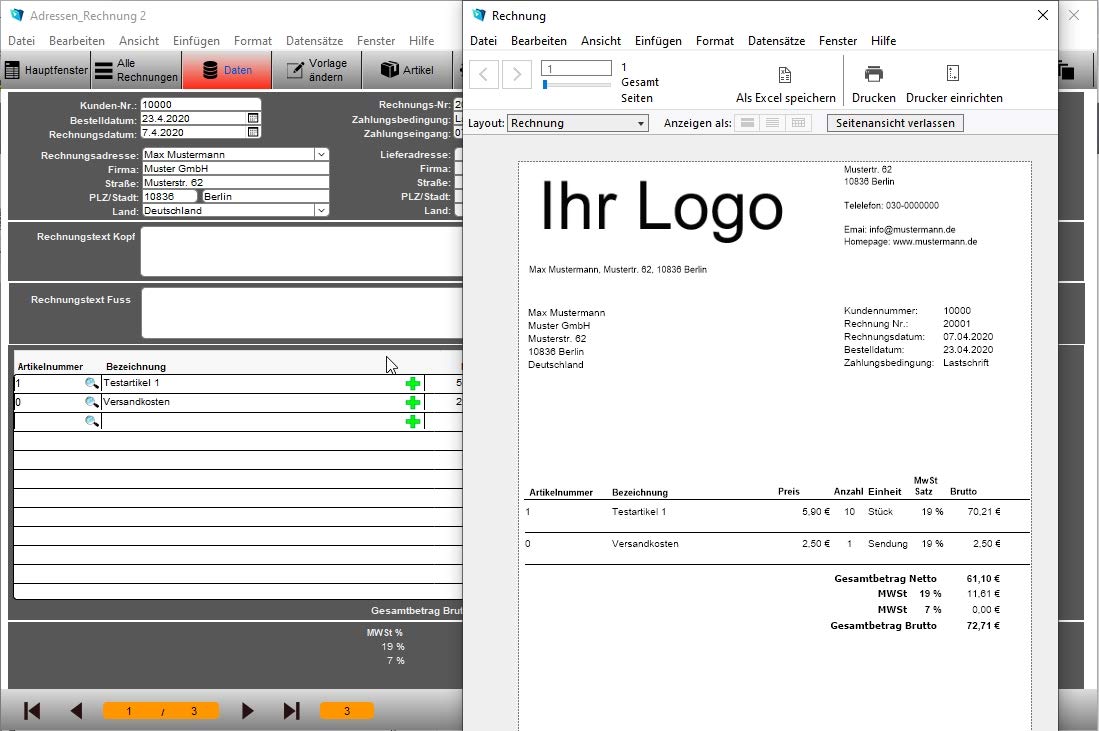Switch Anzeigen als to form view

(747, 123)
